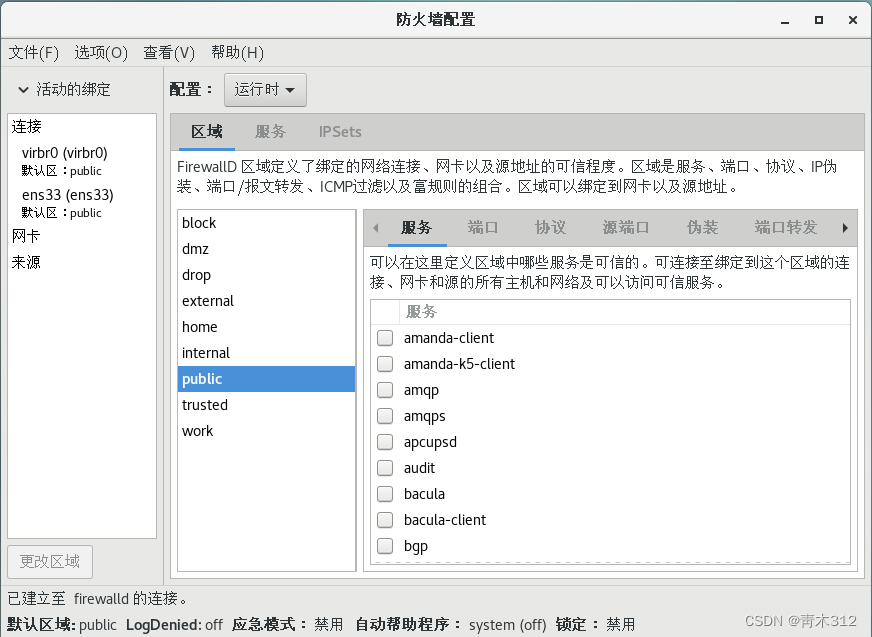
Task: Click the 来源 entry in bindings list
Action: point(26,262)
